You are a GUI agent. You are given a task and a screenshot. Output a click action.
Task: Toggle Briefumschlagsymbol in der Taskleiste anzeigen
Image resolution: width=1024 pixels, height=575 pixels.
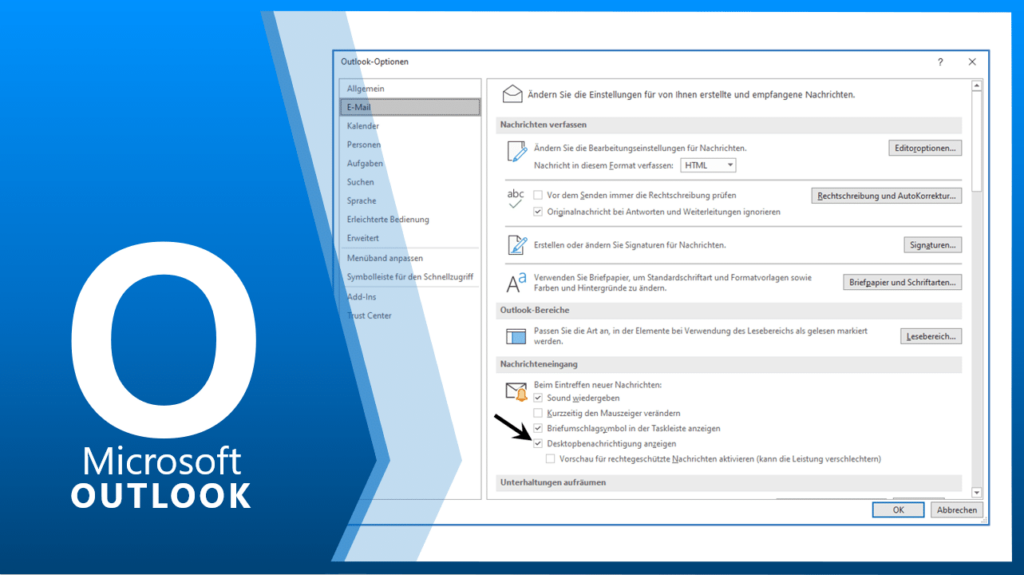[x=537, y=429]
